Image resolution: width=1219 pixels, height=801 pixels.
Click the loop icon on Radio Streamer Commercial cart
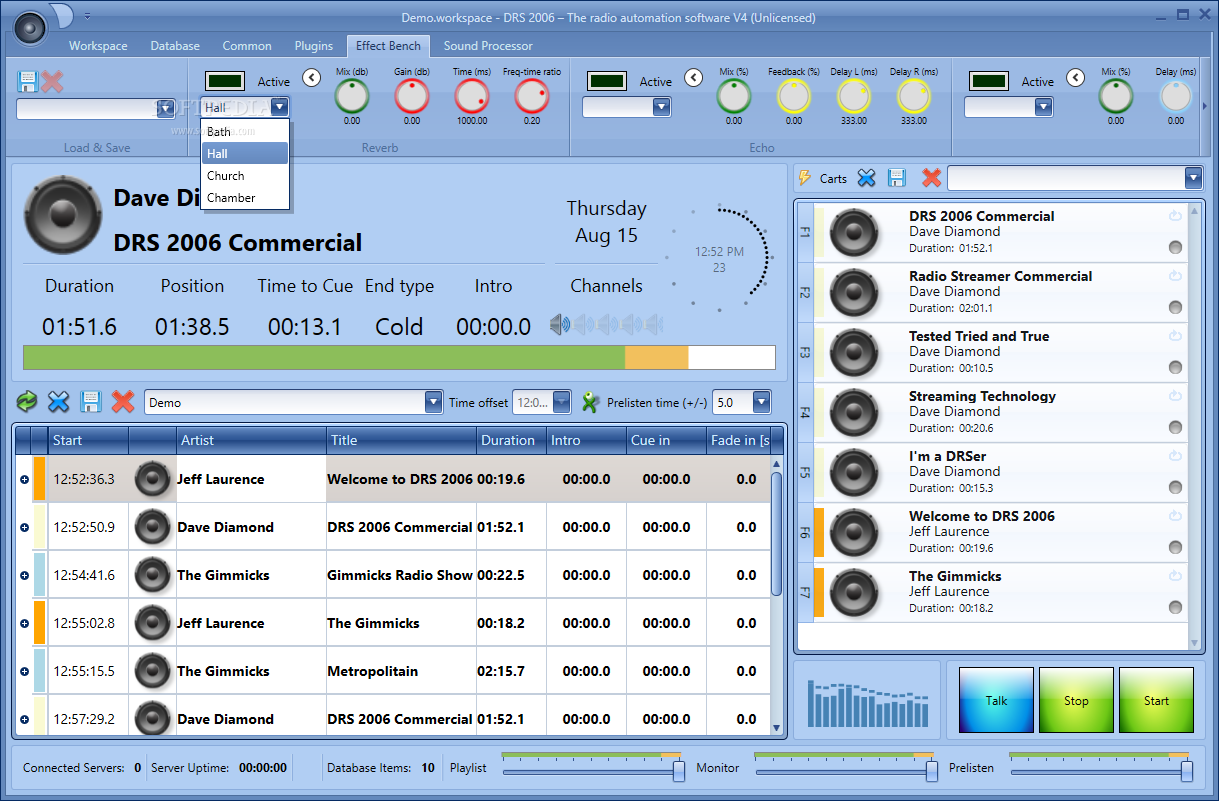coord(1175,275)
